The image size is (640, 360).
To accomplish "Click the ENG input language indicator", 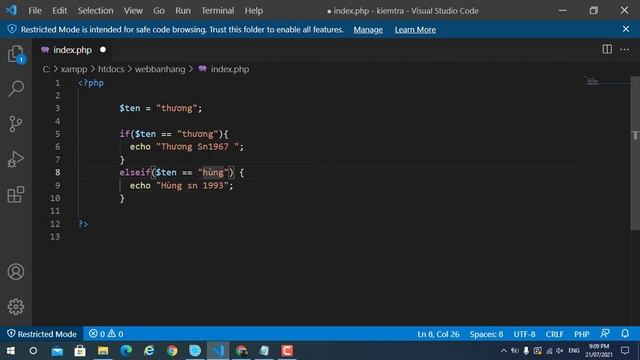I will tap(574, 351).
